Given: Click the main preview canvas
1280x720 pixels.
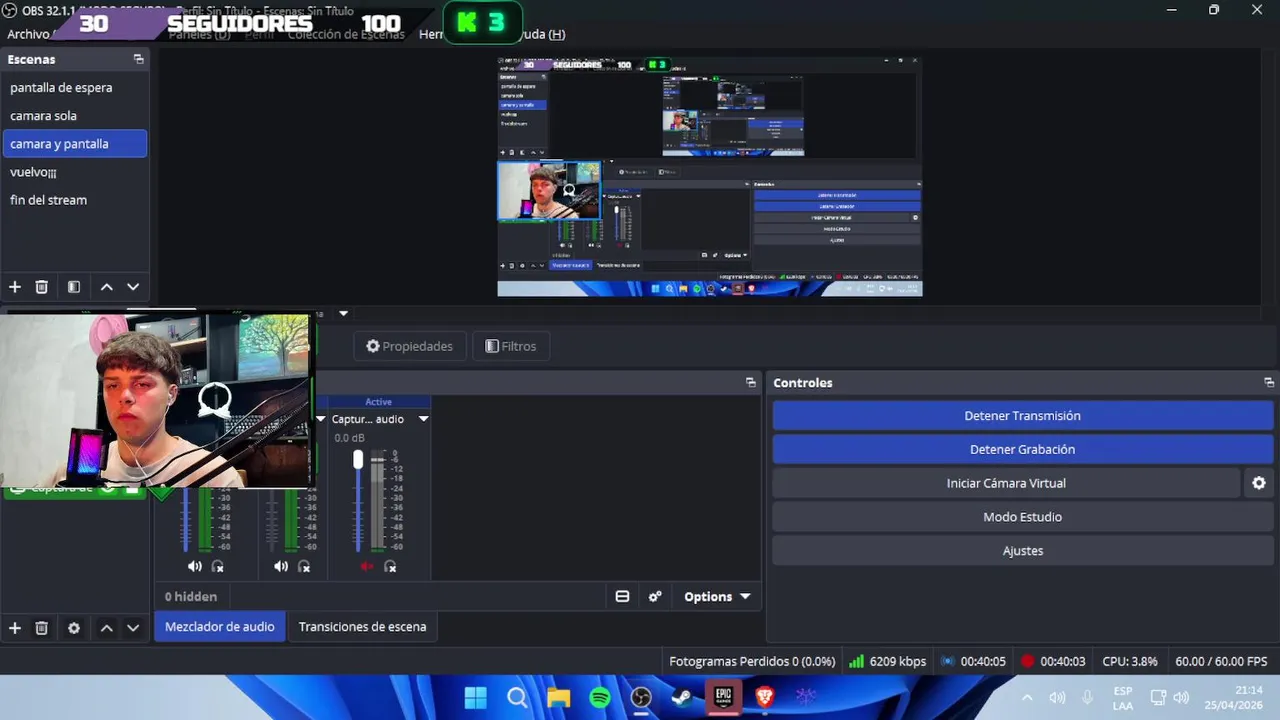Looking at the screenshot, I should click(x=710, y=176).
